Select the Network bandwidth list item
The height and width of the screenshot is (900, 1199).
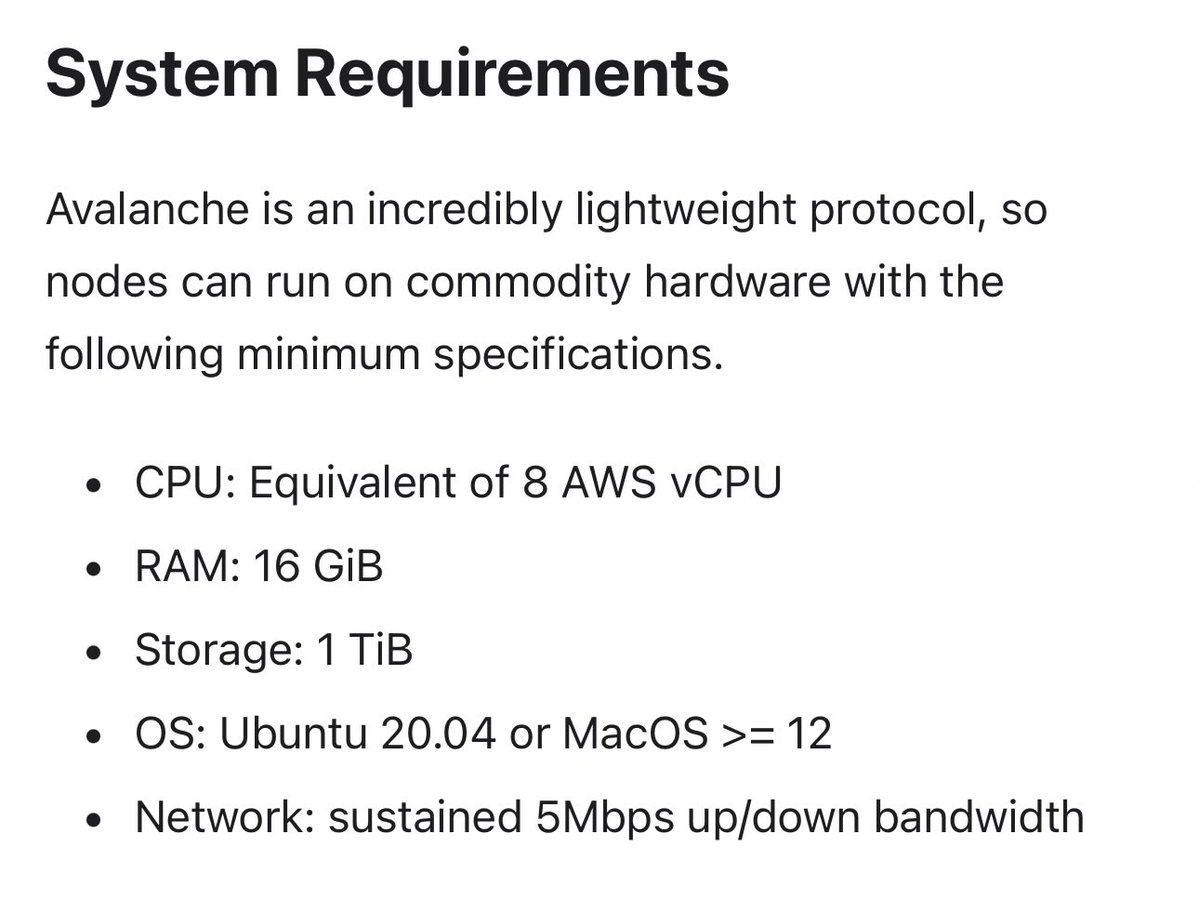pos(609,818)
